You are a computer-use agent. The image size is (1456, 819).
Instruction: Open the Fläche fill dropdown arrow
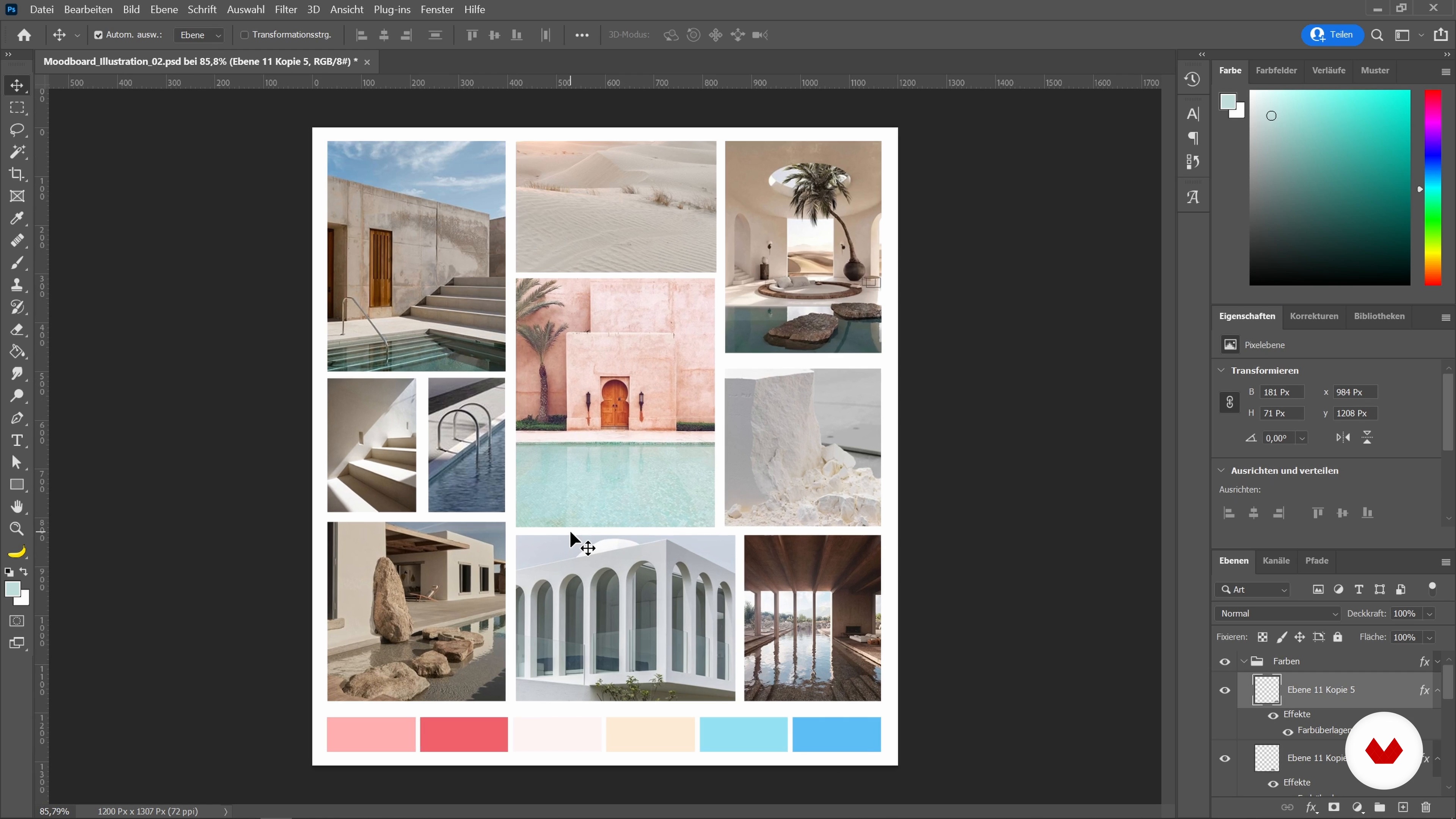(1429, 637)
